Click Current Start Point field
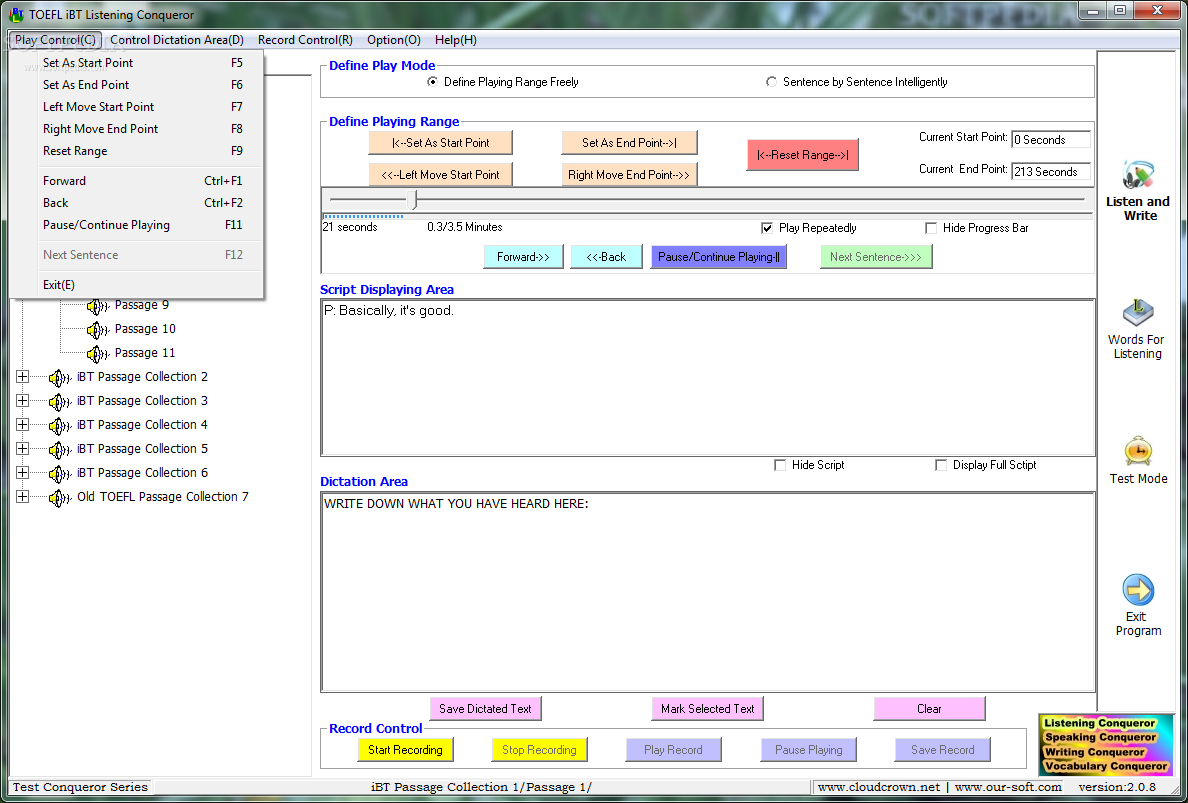The image size is (1188, 803). tap(1051, 139)
